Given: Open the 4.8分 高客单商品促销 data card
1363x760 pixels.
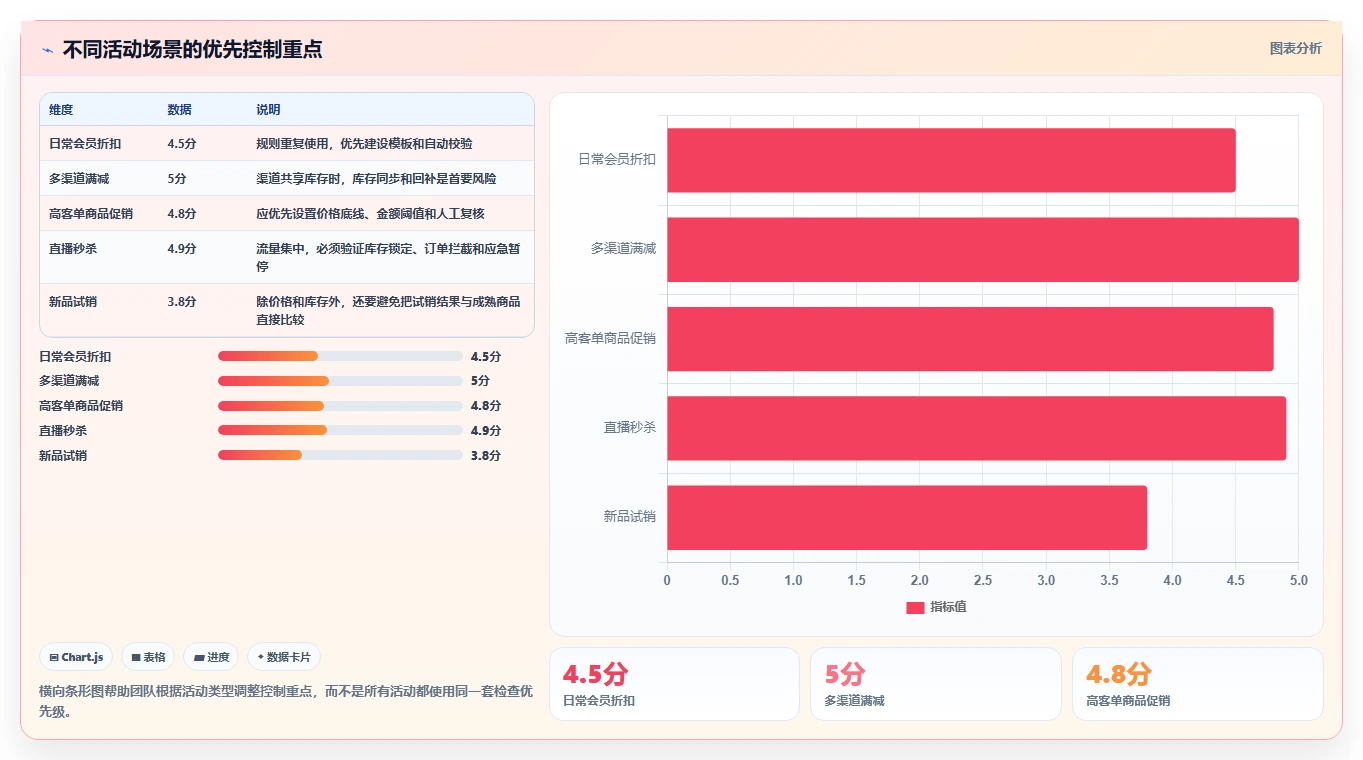Looking at the screenshot, I should pyautogui.click(x=1197, y=684).
